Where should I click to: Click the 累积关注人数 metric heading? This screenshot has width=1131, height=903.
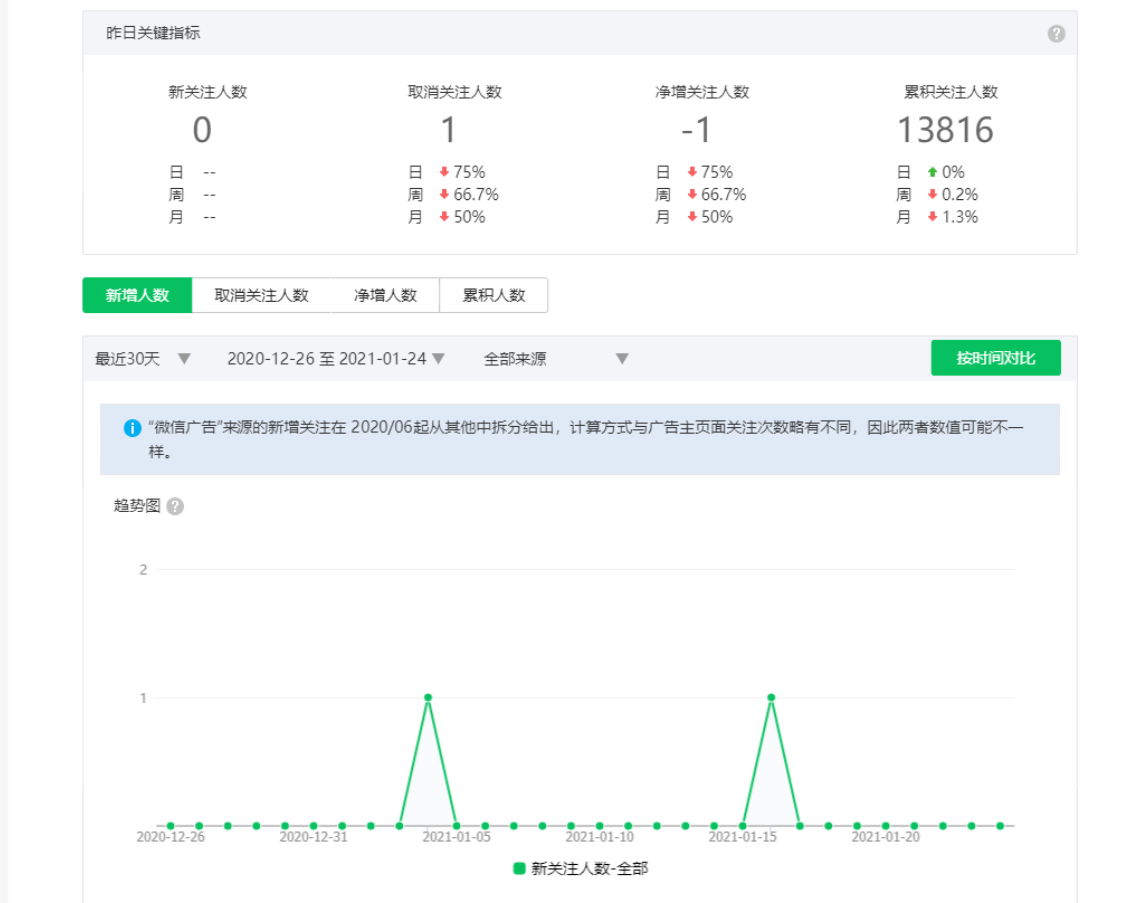click(951, 92)
